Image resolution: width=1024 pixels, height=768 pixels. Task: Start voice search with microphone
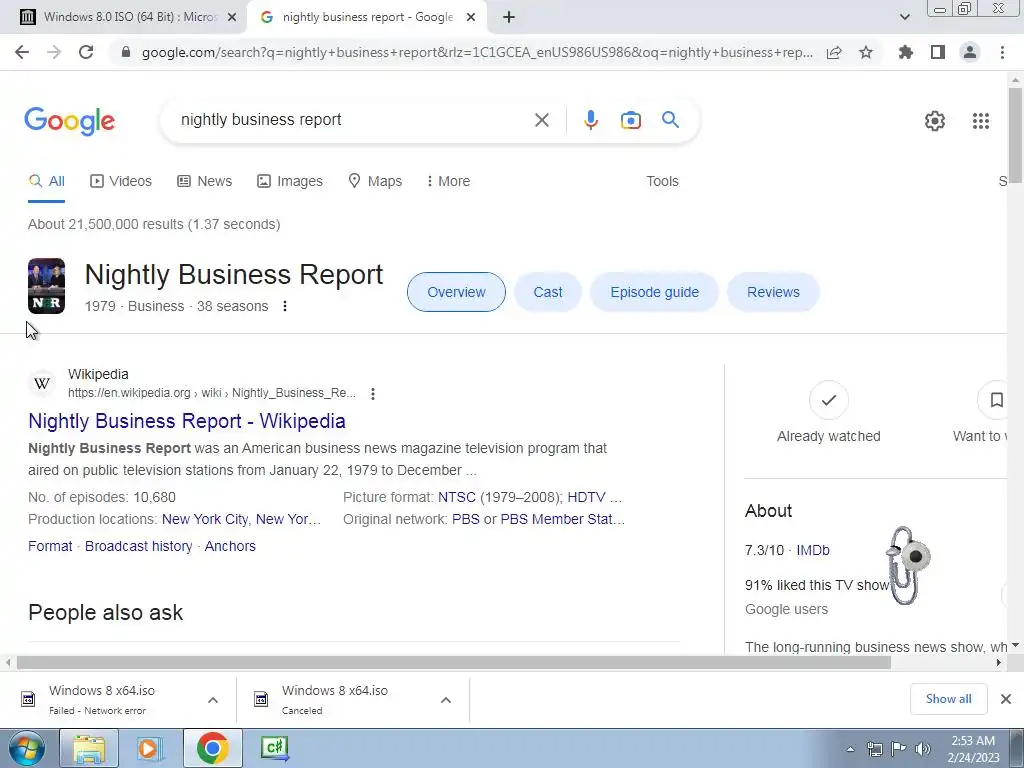point(590,120)
